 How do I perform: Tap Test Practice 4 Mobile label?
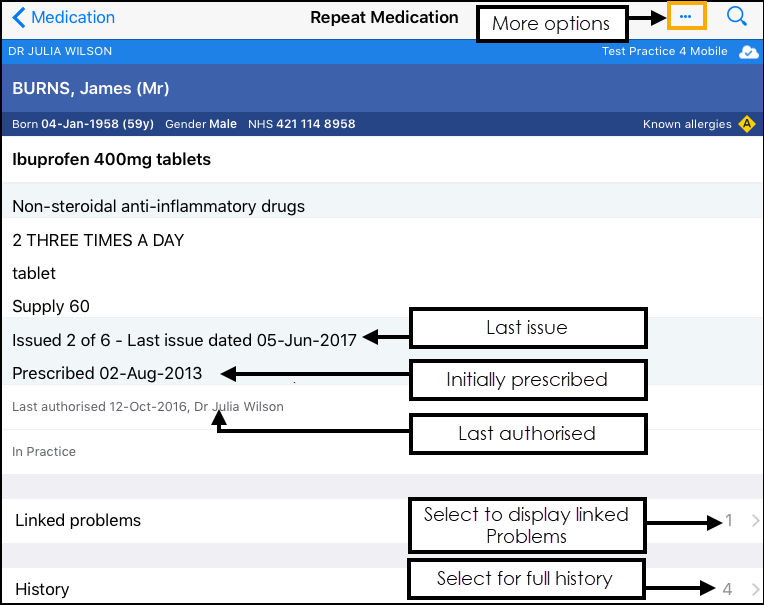point(666,51)
